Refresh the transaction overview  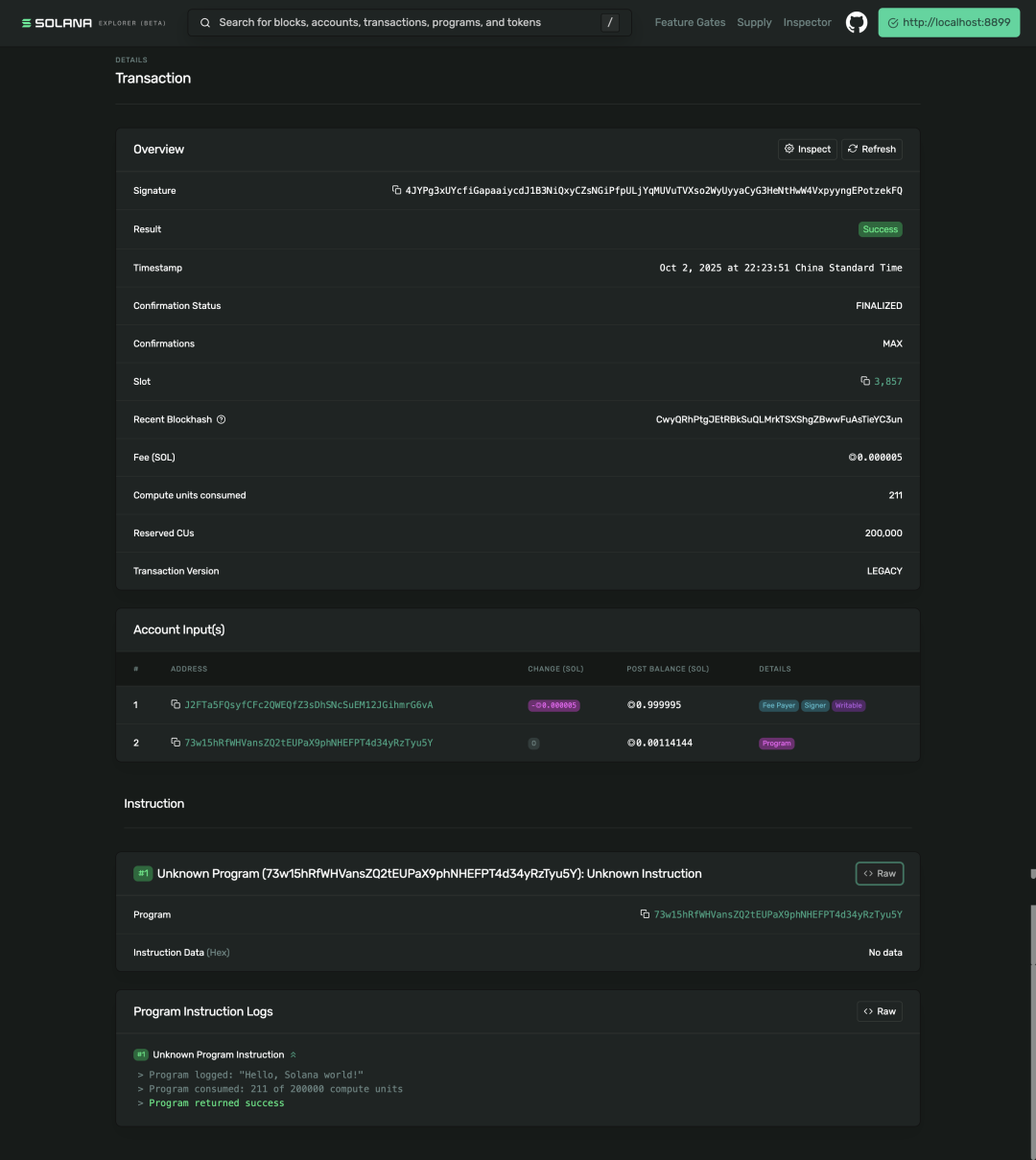point(871,150)
